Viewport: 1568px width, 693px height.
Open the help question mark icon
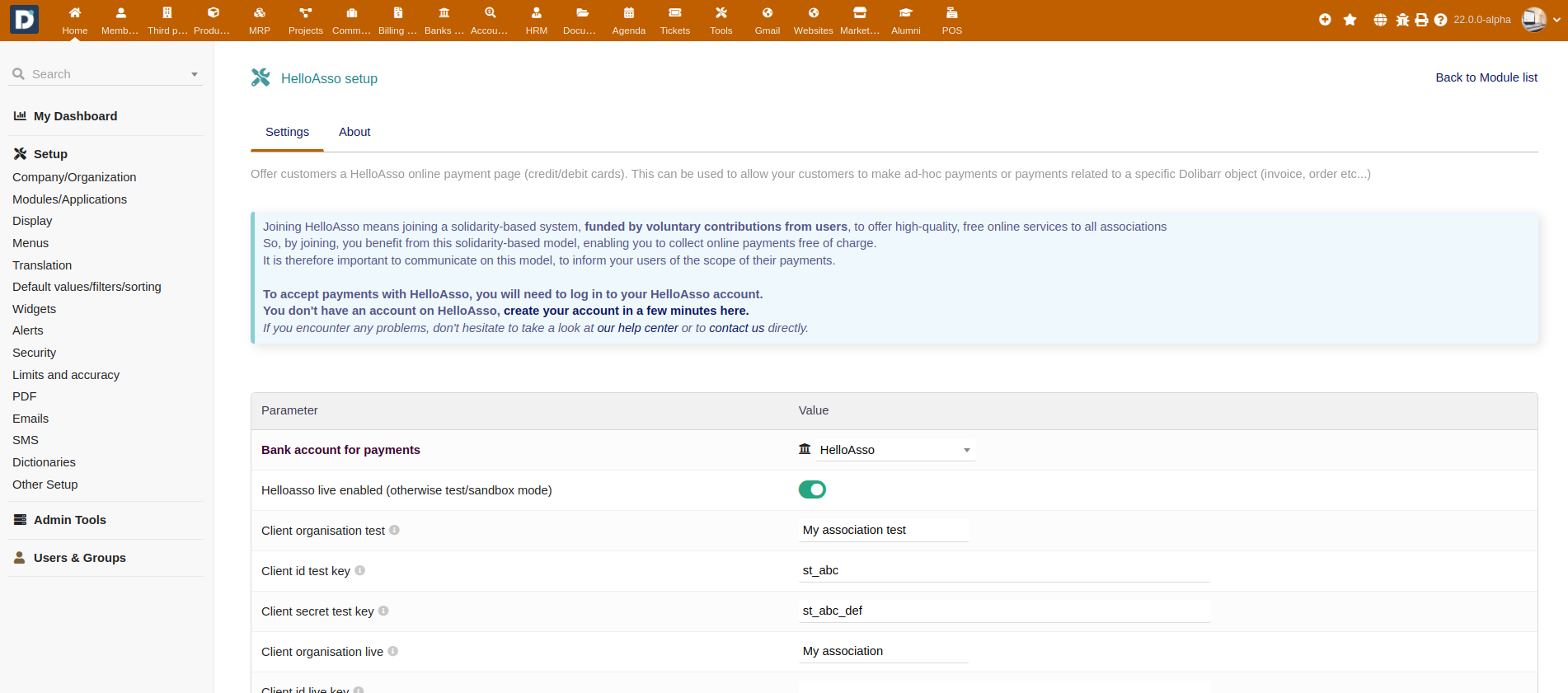(1440, 20)
